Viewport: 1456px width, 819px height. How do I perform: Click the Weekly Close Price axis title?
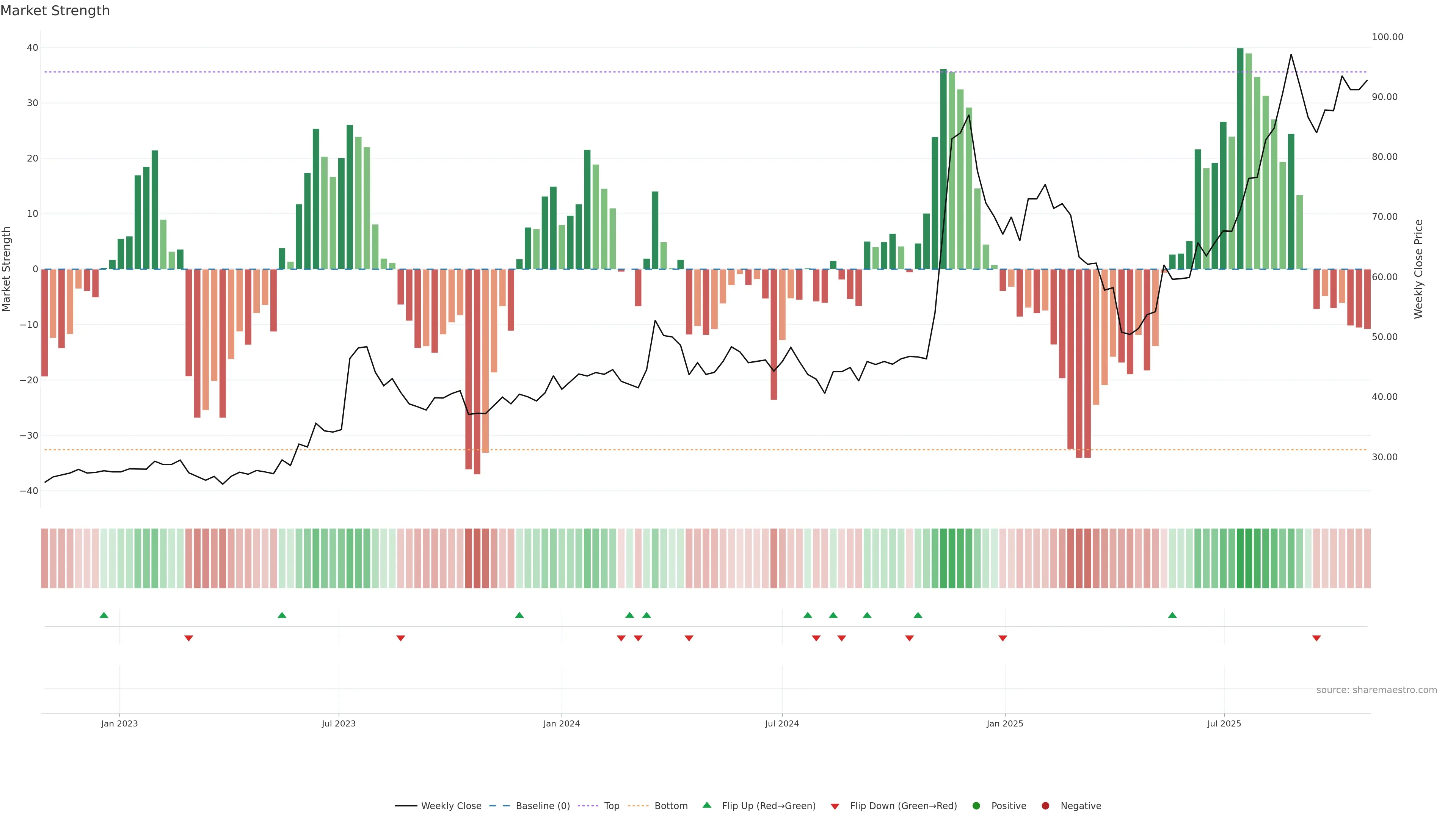(x=1419, y=269)
